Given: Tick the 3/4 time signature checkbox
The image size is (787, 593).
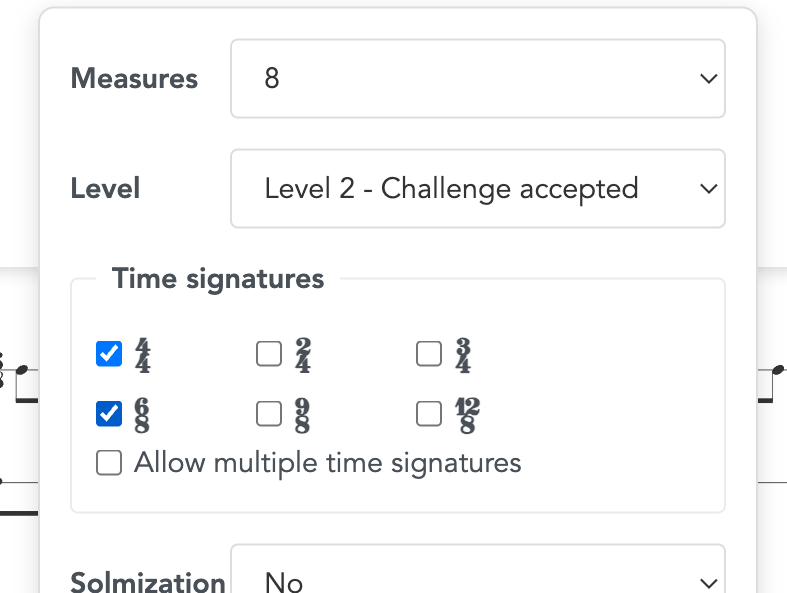Looking at the screenshot, I should coord(429,354).
